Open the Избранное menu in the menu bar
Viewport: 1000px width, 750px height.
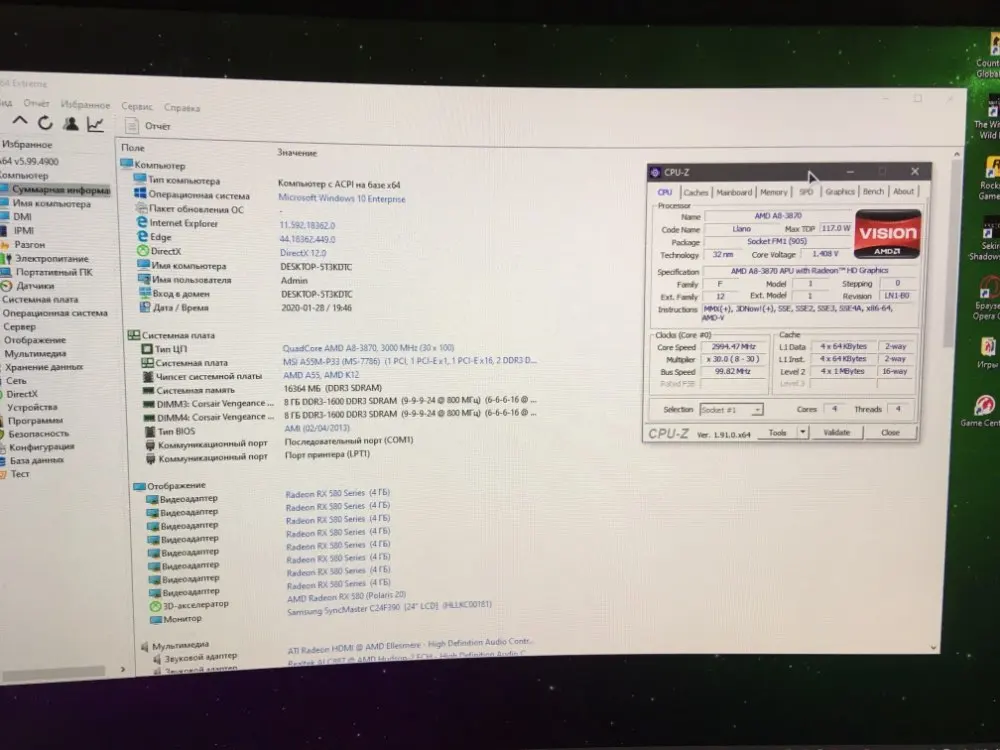pos(85,104)
